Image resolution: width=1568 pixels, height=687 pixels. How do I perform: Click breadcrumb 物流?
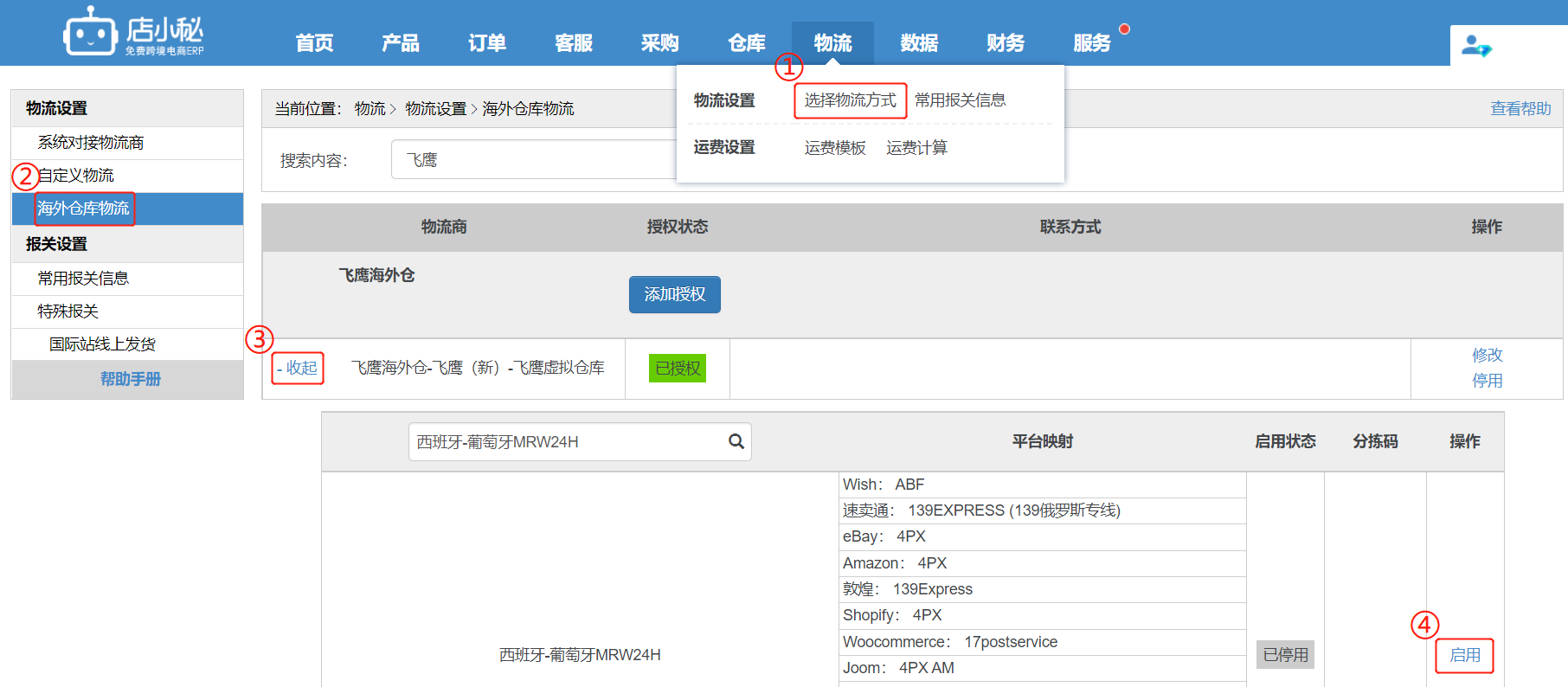[370, 109]
